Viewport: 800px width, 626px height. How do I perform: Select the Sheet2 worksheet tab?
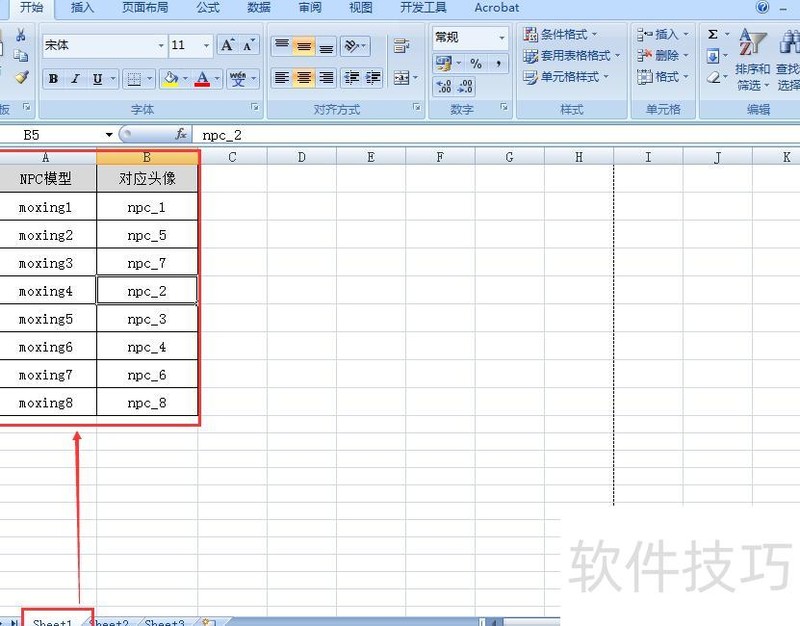(x=107, y=622)
